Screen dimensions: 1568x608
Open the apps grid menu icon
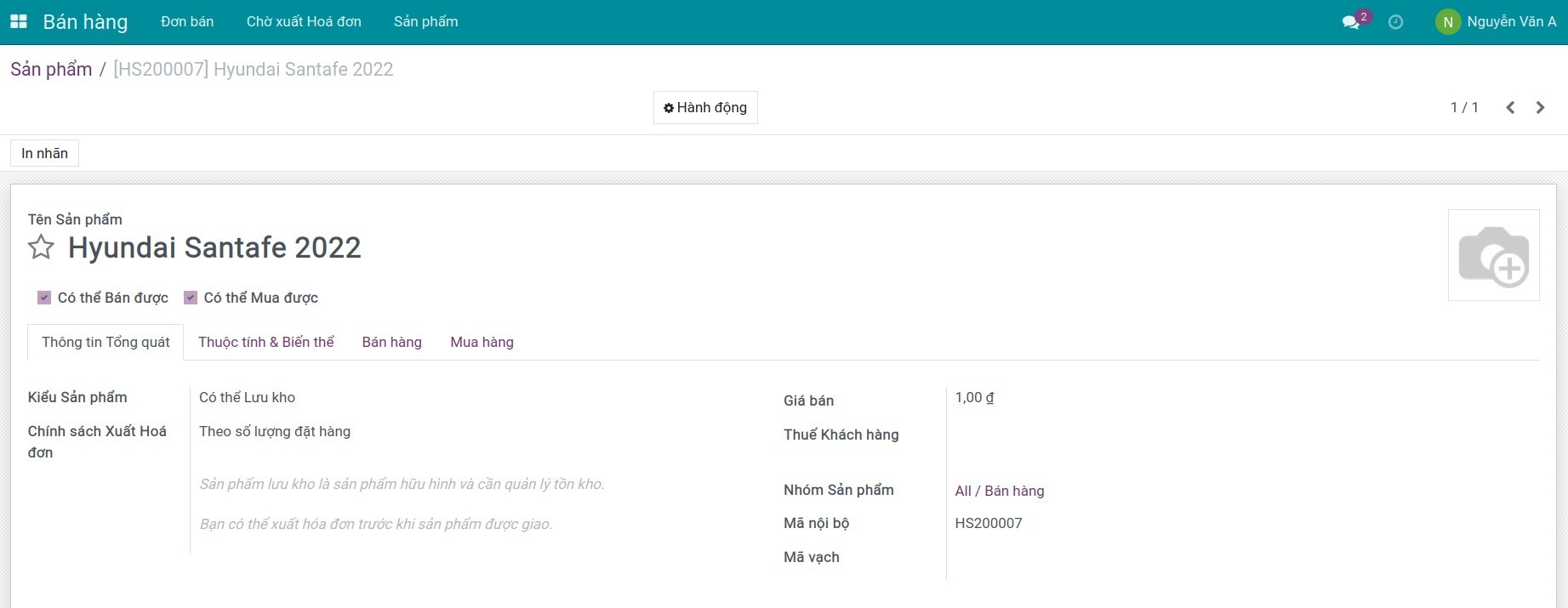coord(18,22)
